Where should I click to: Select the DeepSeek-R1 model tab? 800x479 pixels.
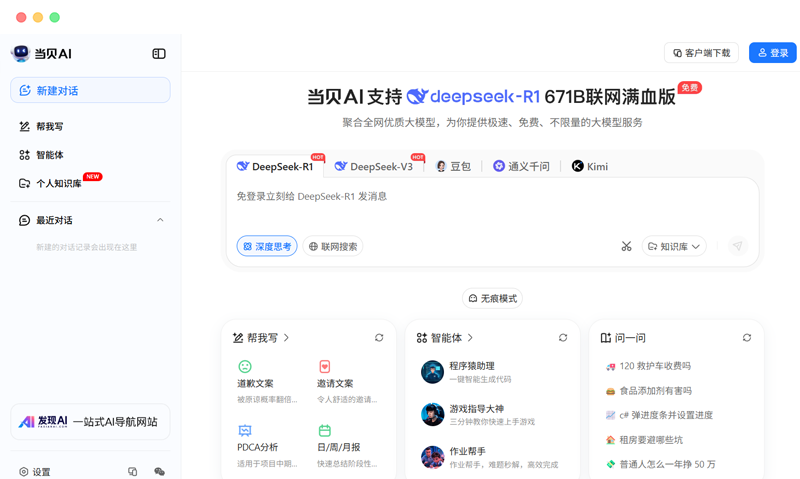[275, 166]
